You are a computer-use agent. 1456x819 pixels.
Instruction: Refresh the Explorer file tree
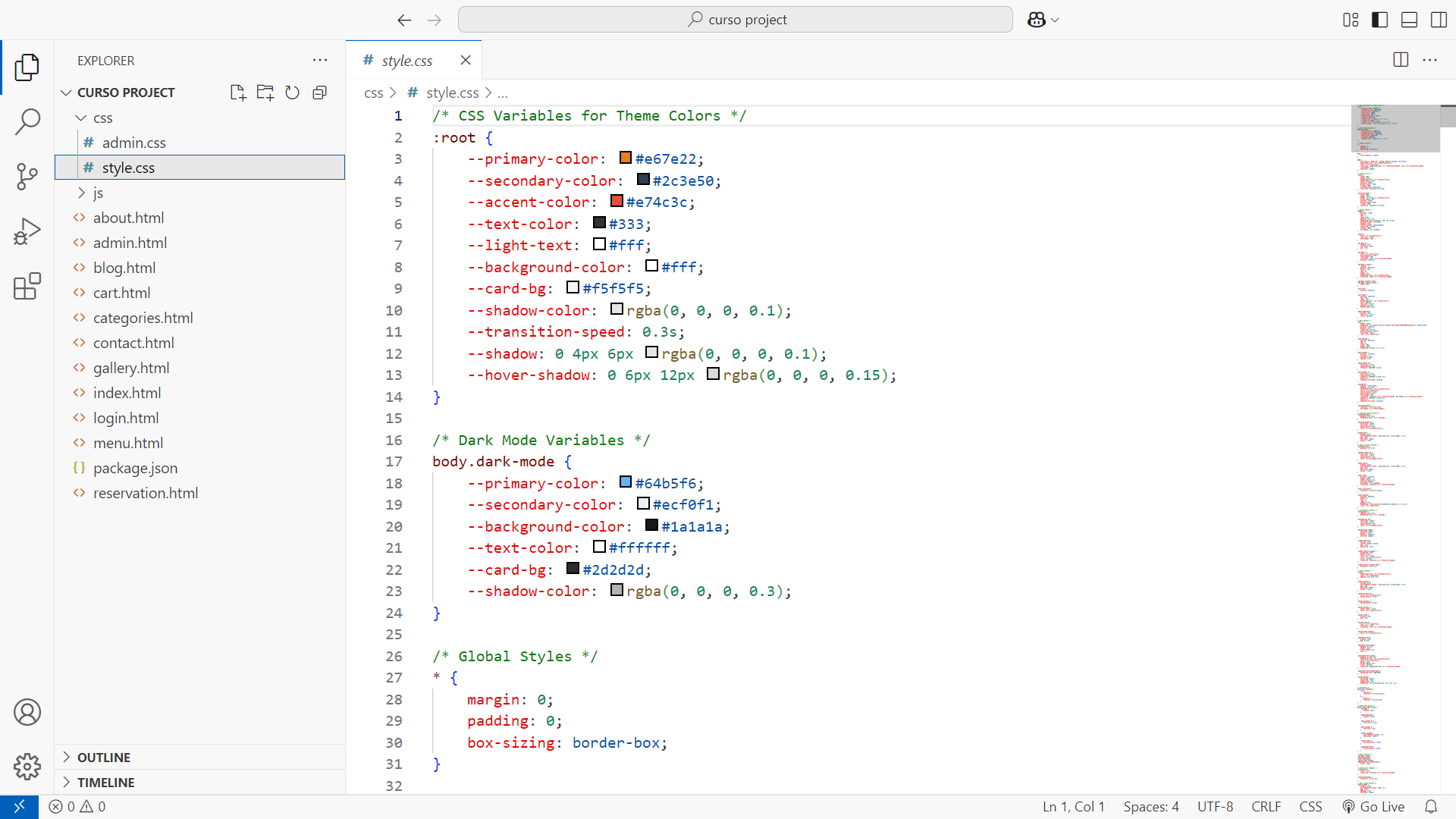(293, 93)
